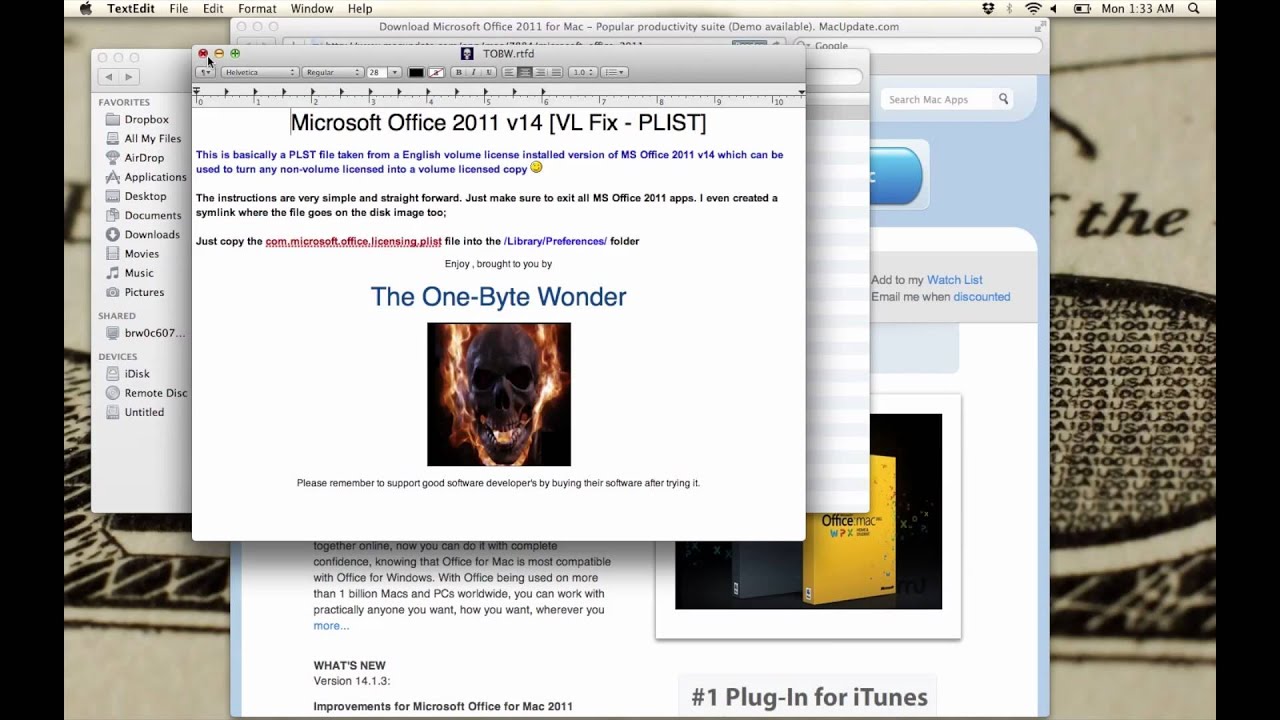Open Dropbox in Finder sidebar
This screenshot has width=1280, height=720.
point(146,120)
